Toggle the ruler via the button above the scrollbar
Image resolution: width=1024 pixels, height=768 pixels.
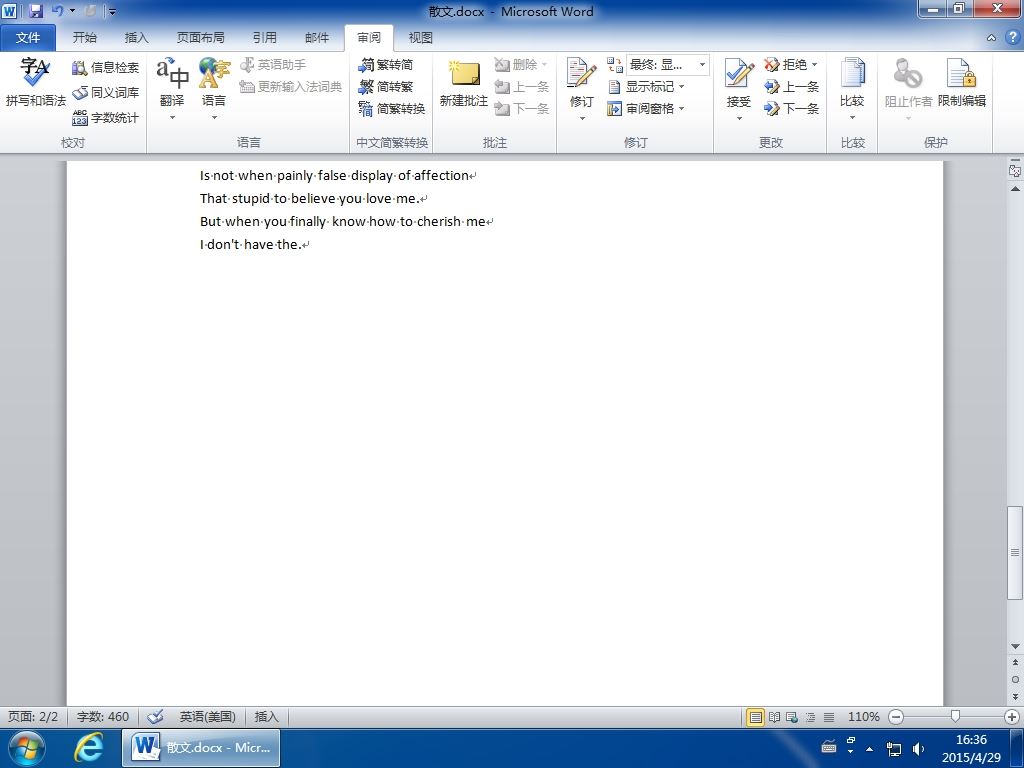click(x=1015, y=170)
